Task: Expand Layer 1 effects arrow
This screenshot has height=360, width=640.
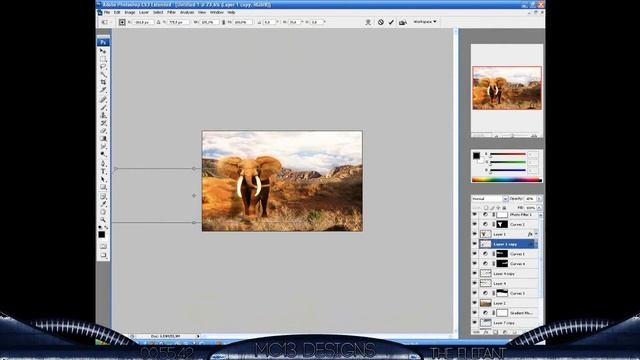Action: pos(536,234)
